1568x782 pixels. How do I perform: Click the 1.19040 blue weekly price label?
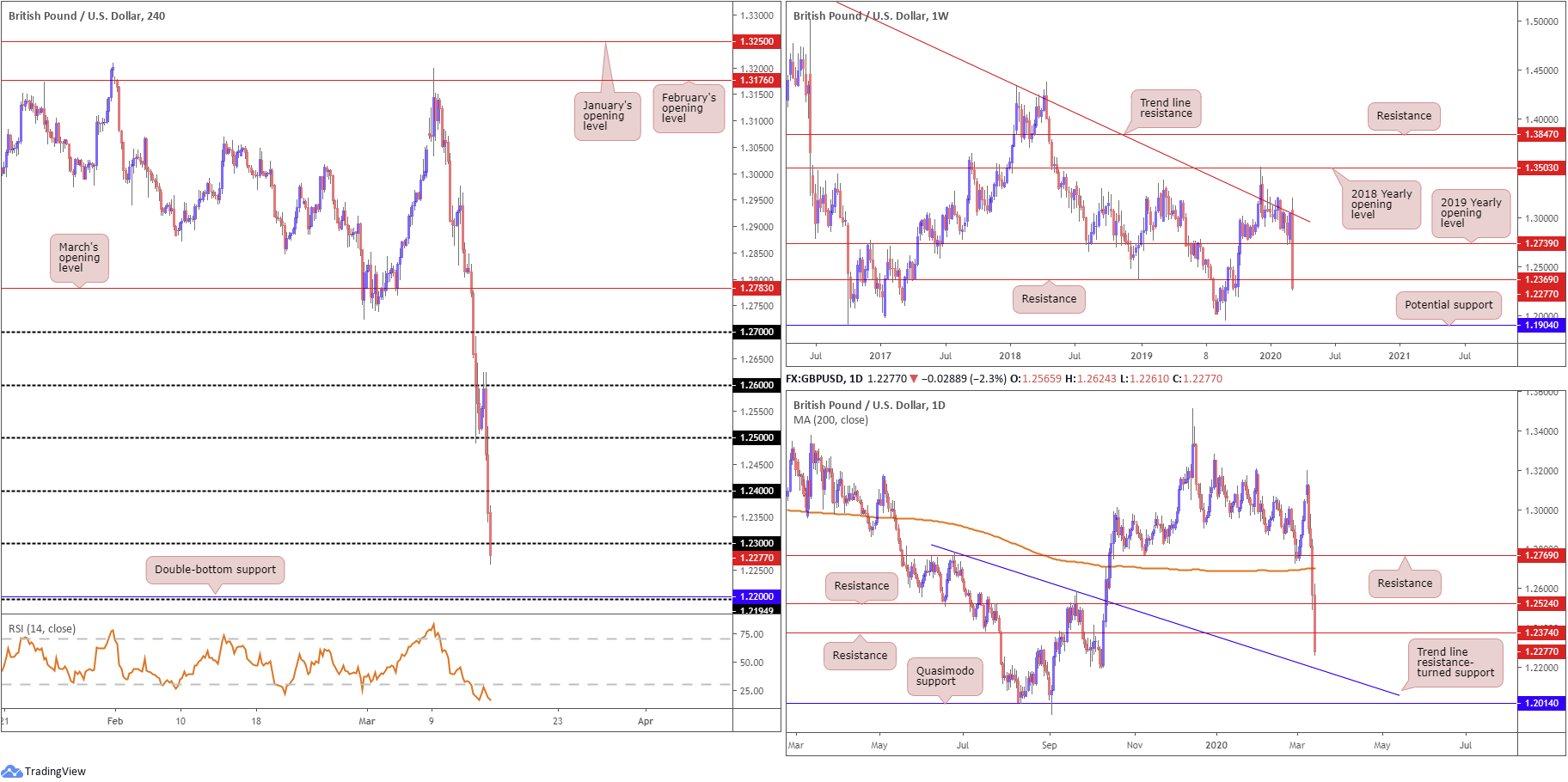coord(1541,325)
